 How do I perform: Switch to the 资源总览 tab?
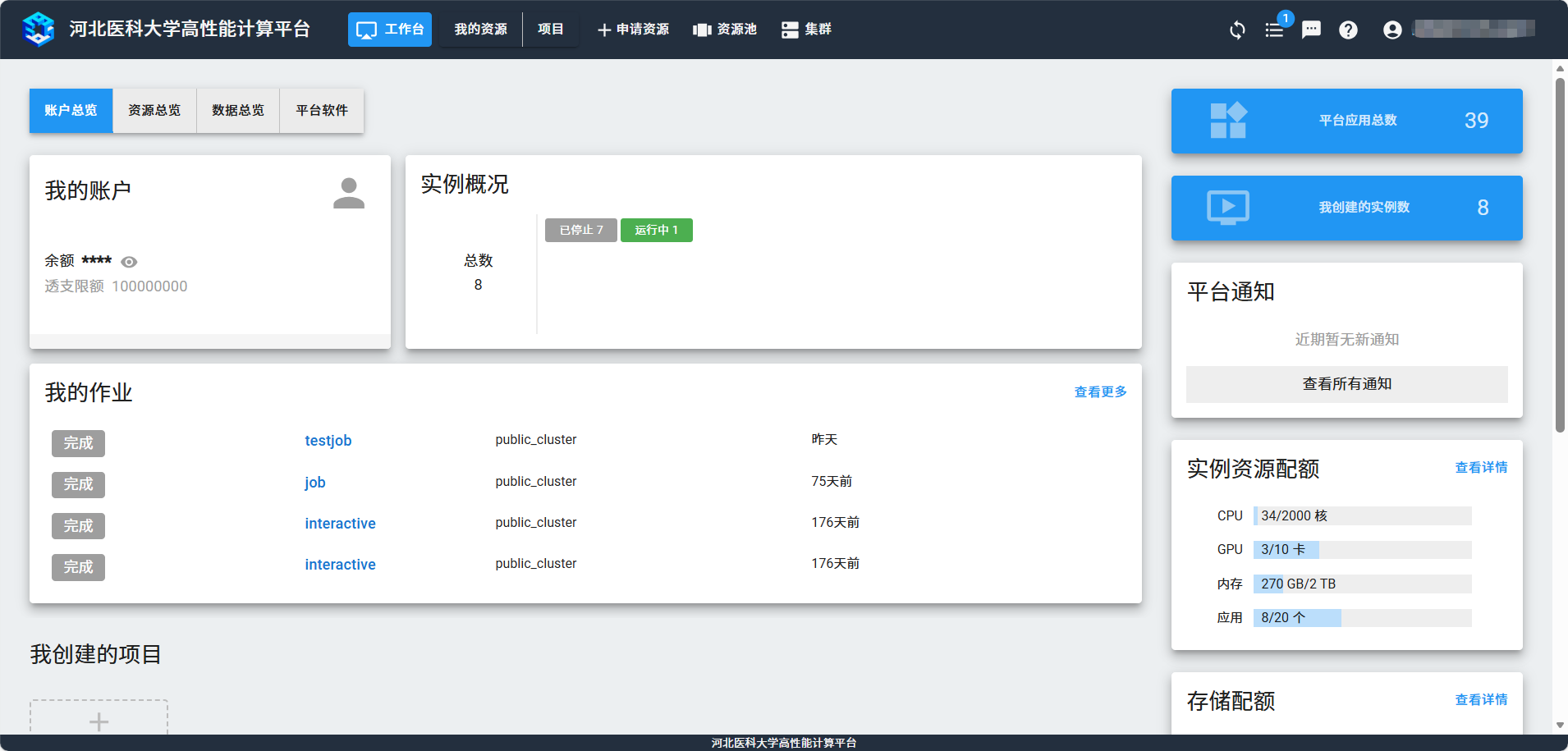point(154,111)
